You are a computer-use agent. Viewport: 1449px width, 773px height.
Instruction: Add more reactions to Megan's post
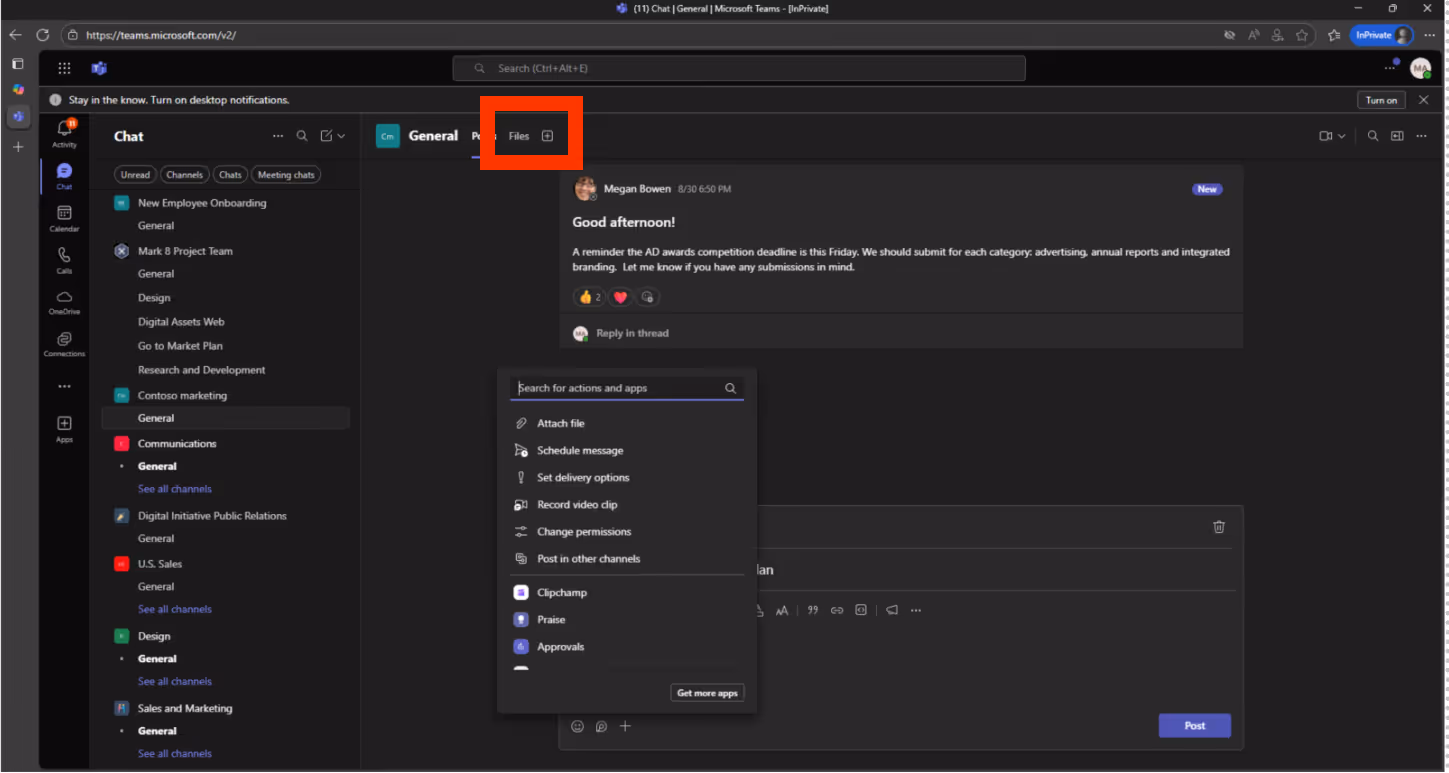[648, 297]
